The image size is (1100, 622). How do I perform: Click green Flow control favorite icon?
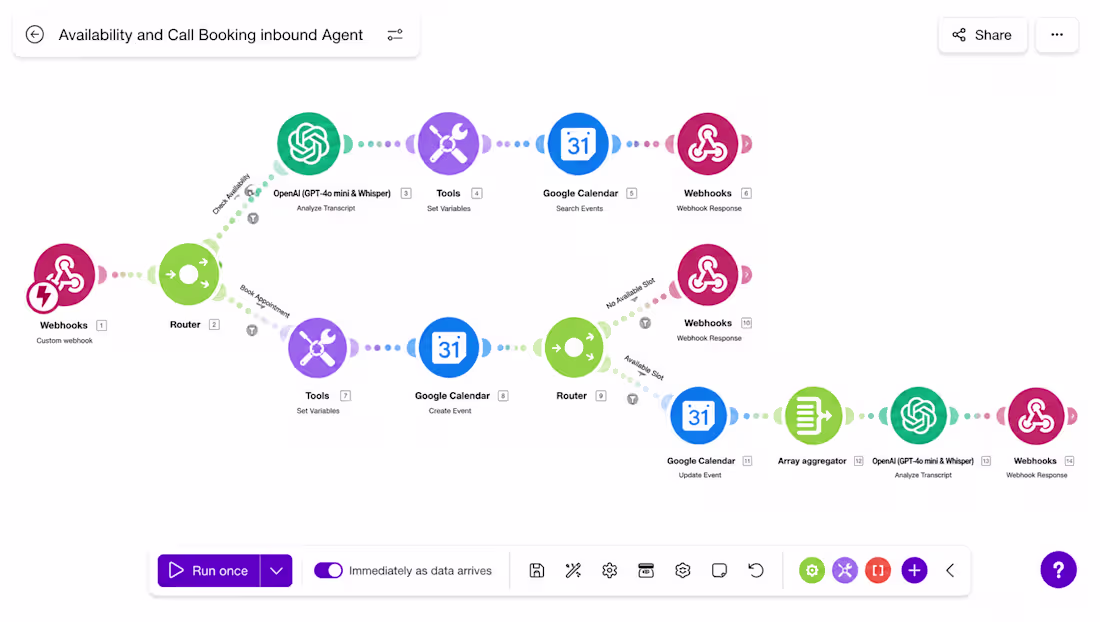(812, 571)
